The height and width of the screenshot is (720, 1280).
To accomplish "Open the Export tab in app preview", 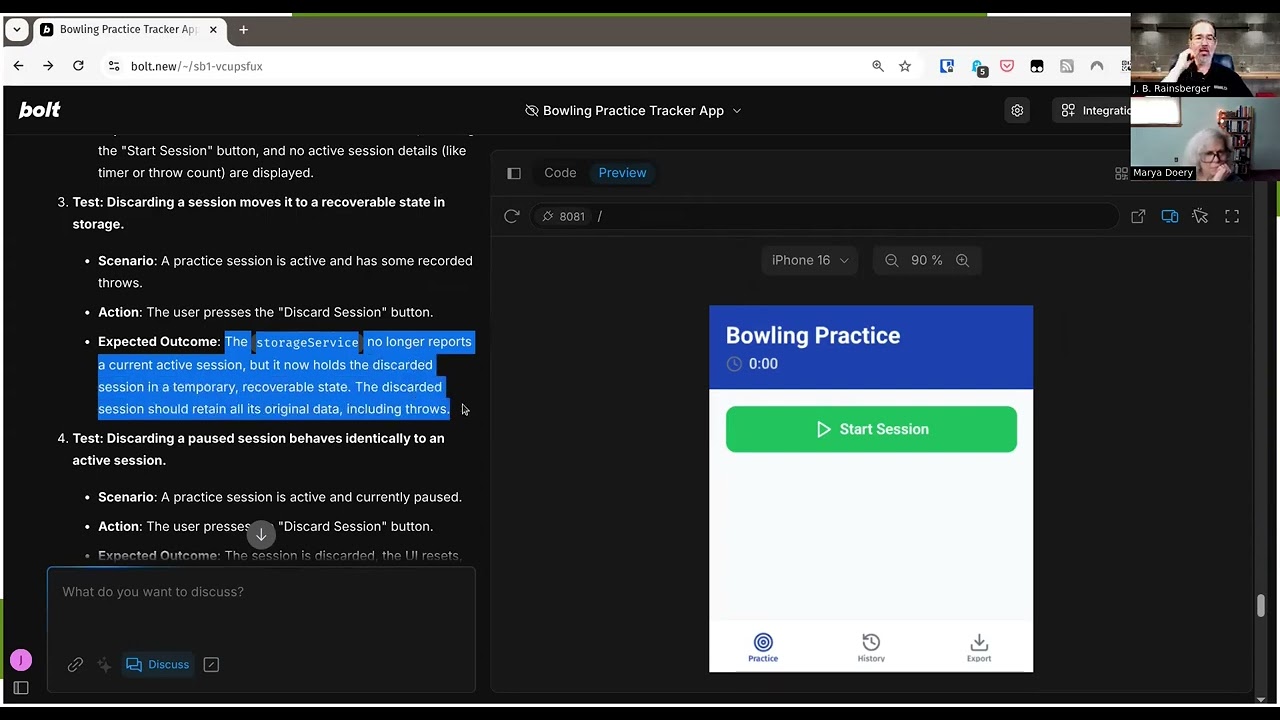I will [x=979, y=647].
